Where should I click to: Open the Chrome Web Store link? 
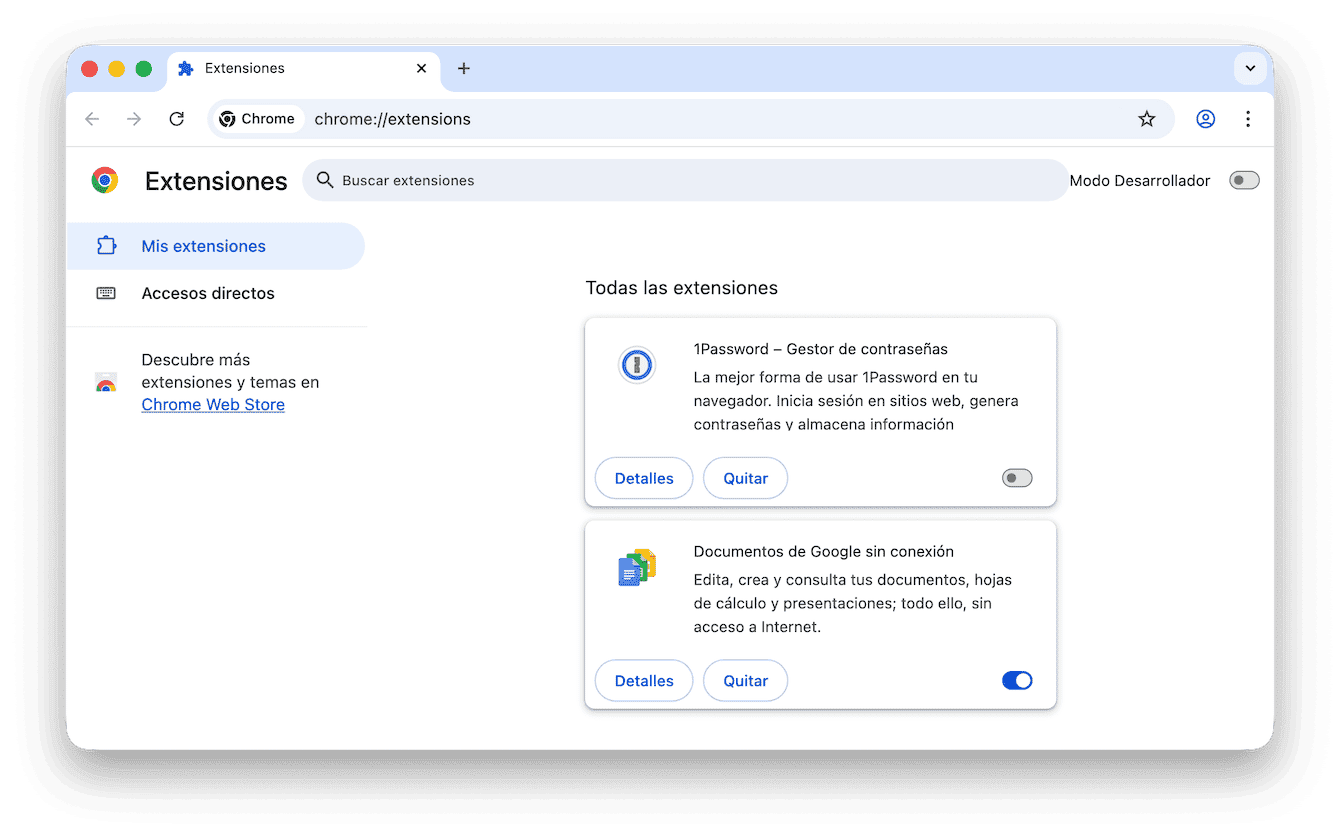[x=213, y=405]
